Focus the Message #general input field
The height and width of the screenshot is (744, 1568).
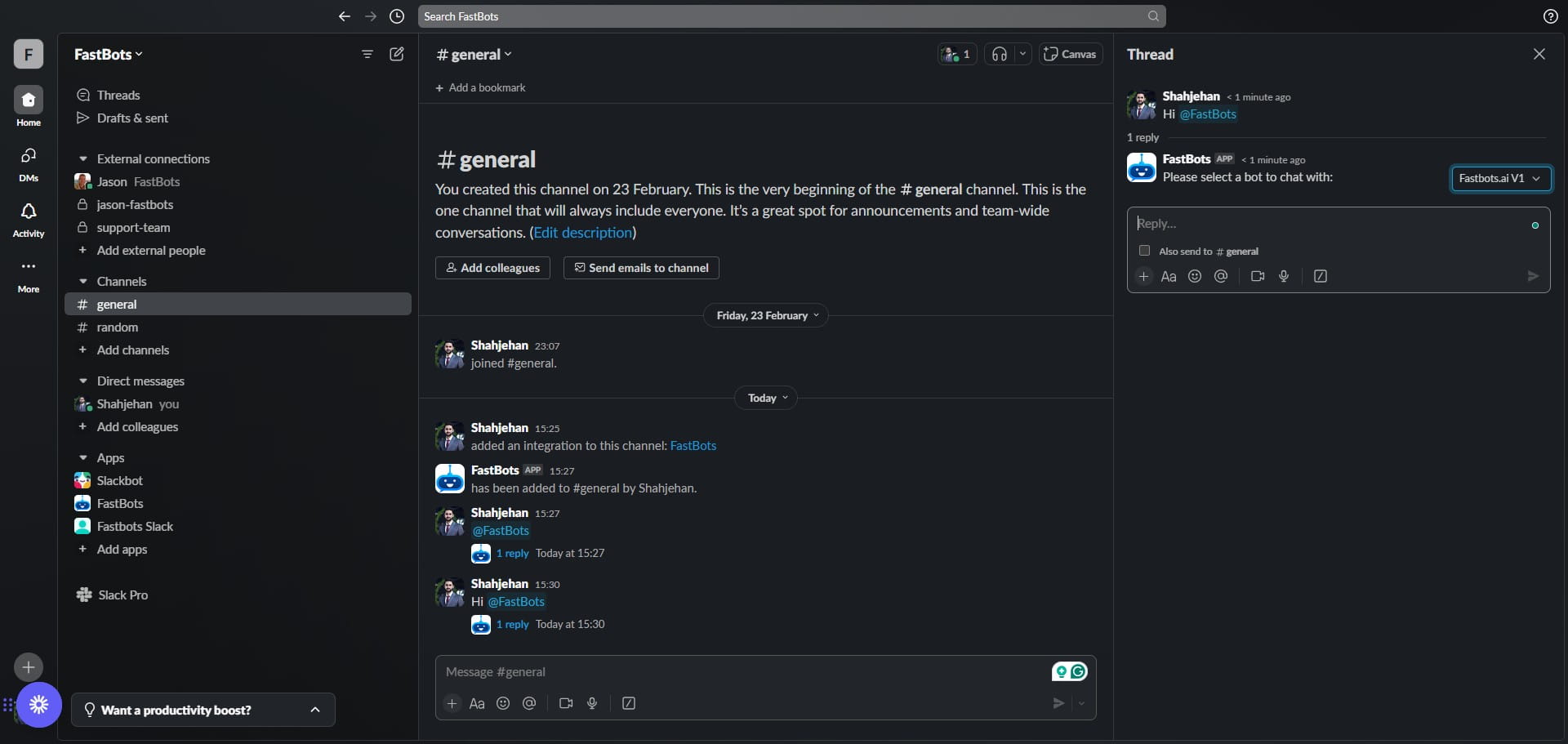743,672
